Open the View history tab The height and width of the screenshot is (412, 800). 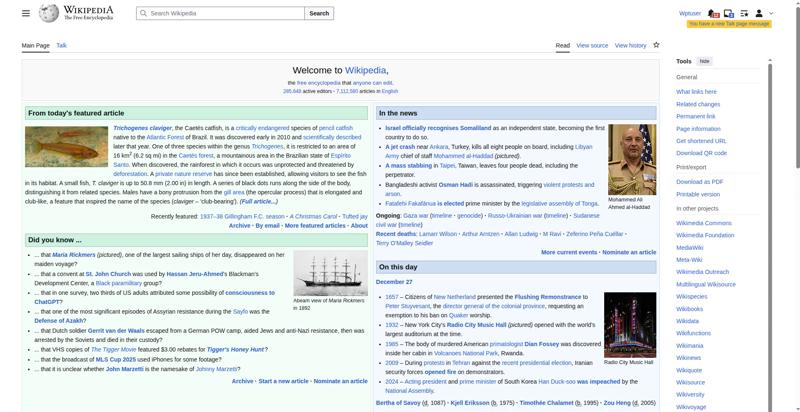point(630,46)
